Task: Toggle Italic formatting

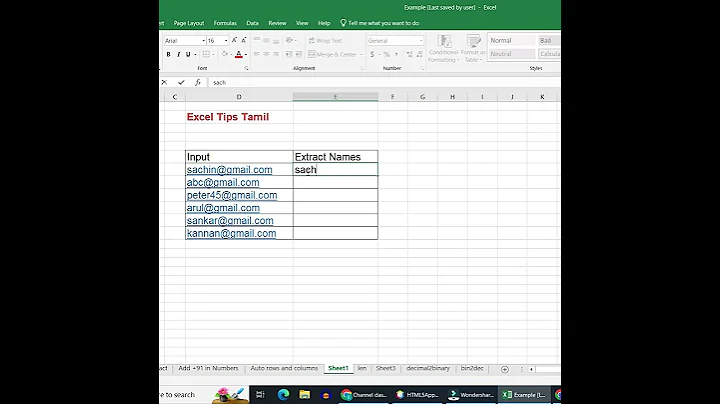Action: 178,54
